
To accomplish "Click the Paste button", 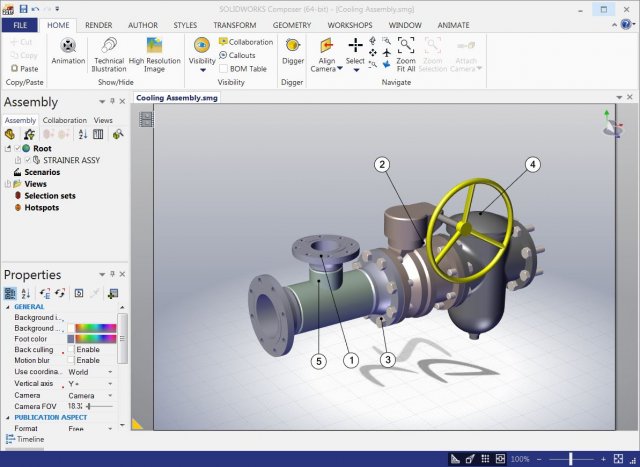I will (24, 69).
